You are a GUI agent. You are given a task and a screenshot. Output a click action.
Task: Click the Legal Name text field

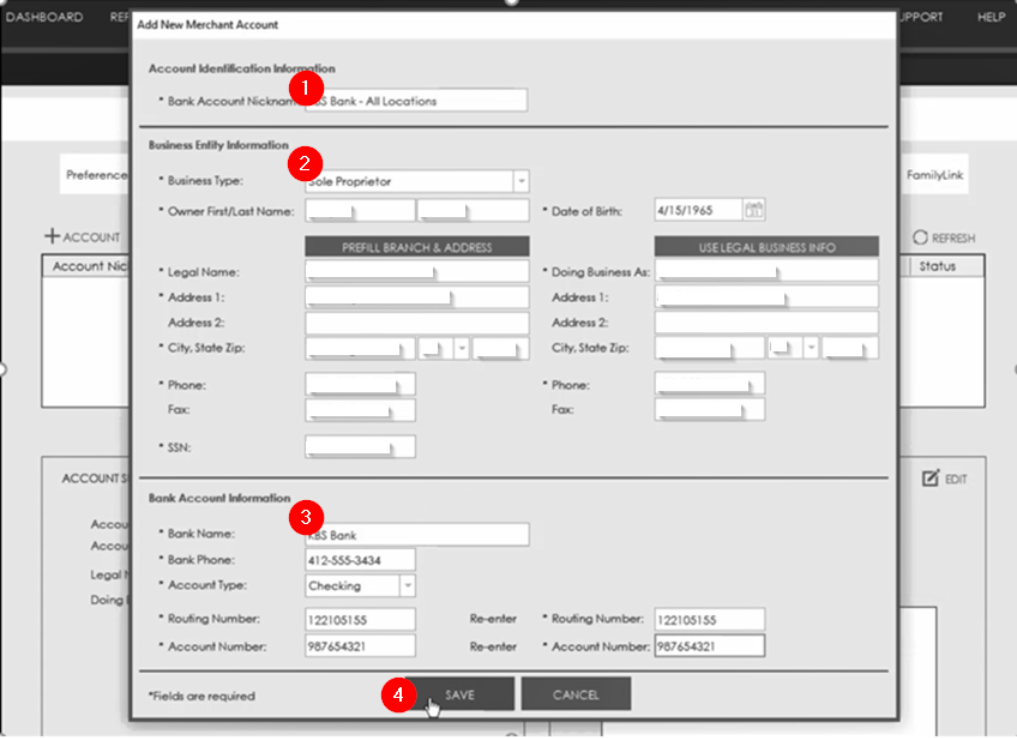click(x=417, y=272)
